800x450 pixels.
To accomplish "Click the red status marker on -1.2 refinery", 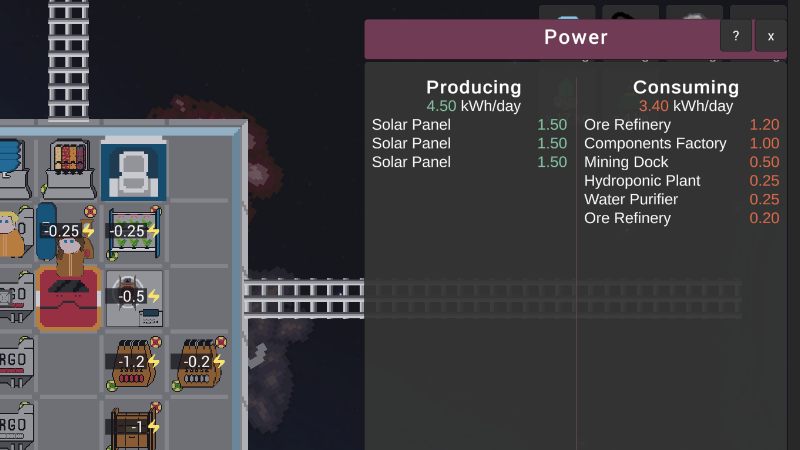I will (156, 342).
